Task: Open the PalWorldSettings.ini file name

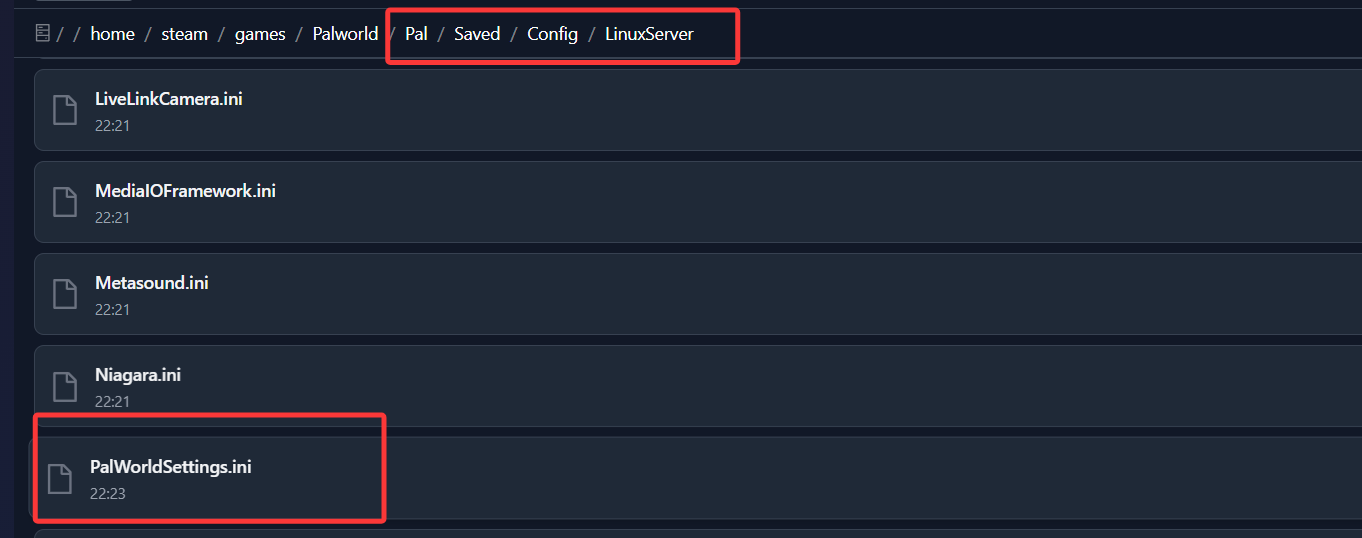Action: pyautogui.click(x=170, y=467)
